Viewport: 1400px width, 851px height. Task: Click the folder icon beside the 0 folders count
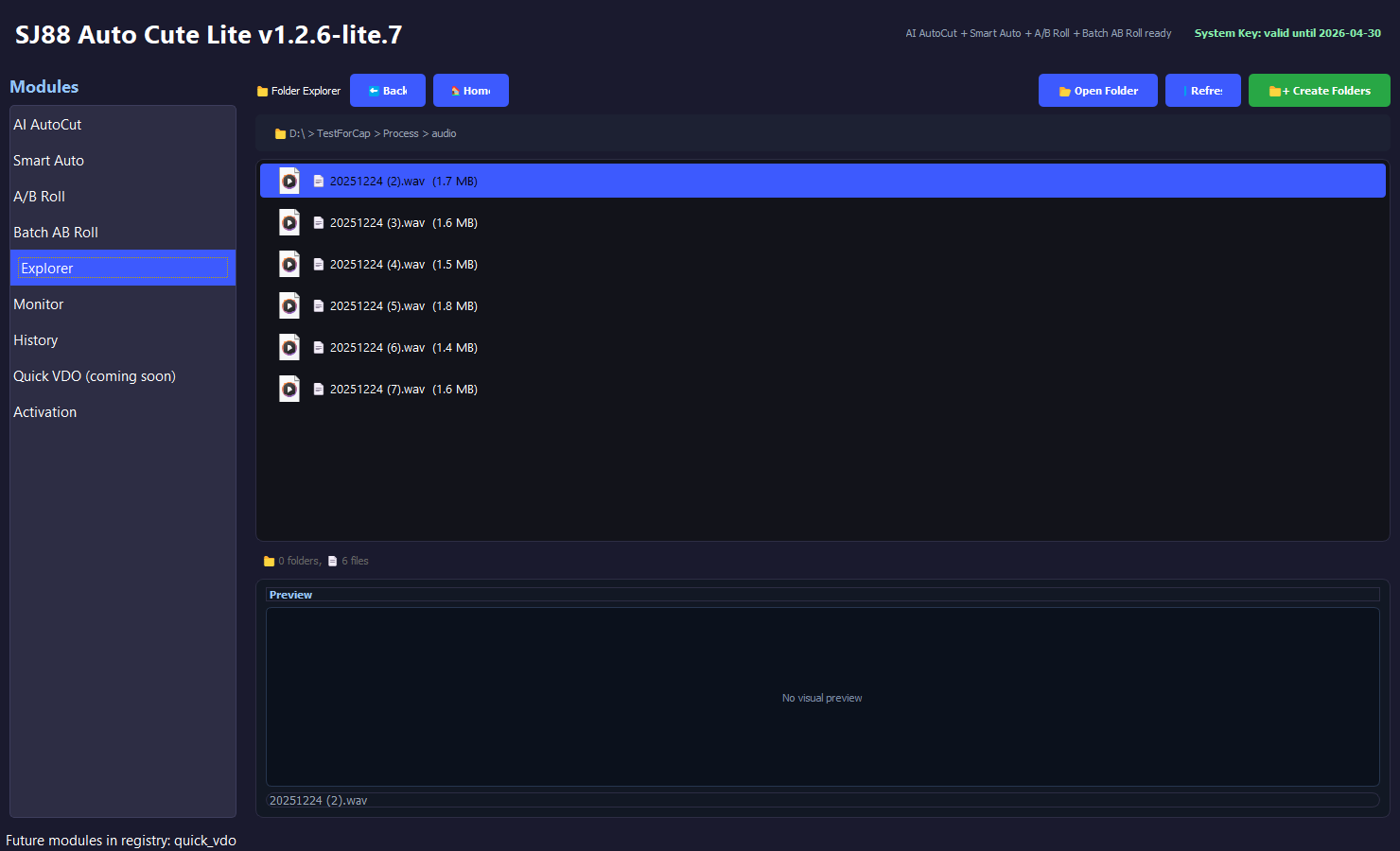pos(269,560)
